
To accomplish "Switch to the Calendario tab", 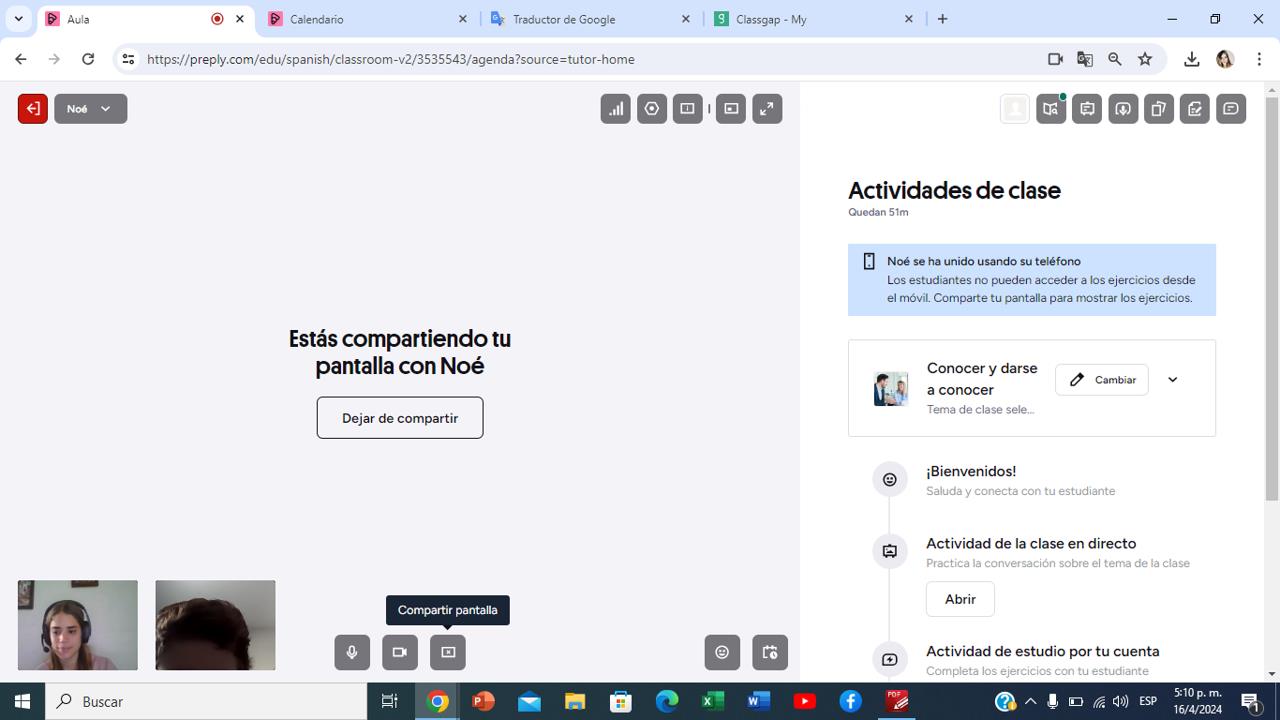I will [365, 19].
